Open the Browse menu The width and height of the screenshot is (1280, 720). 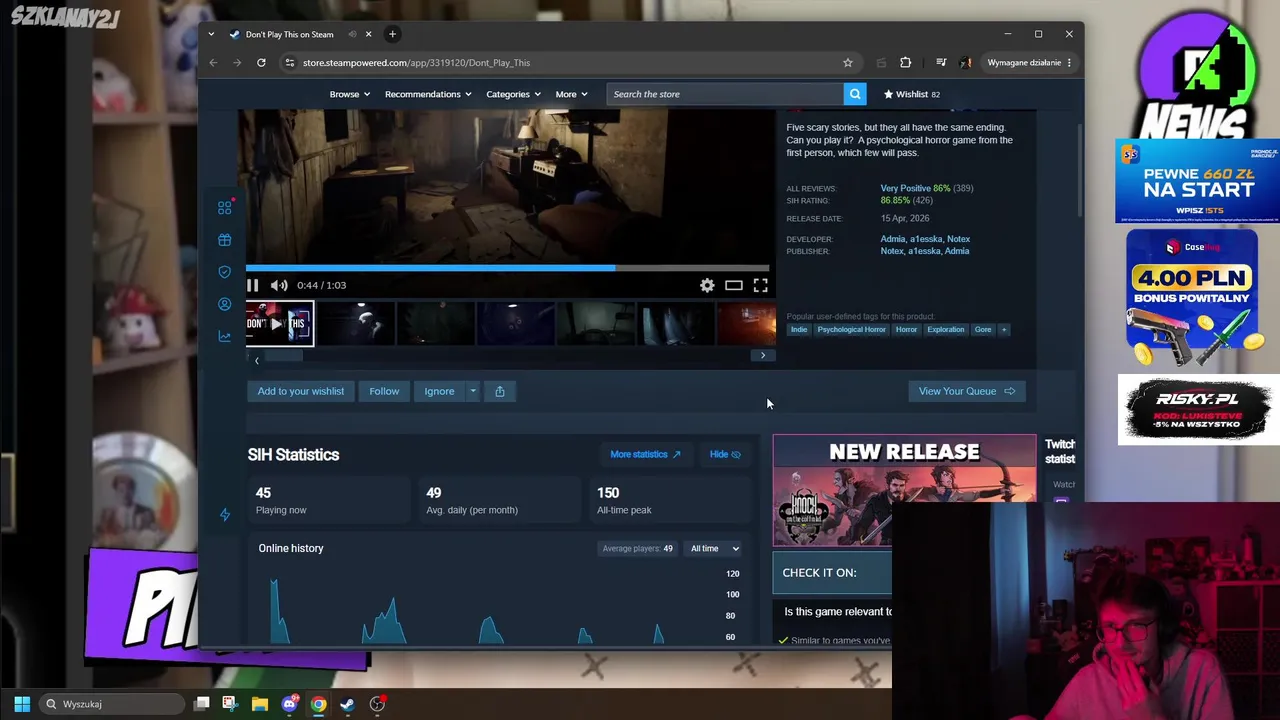349,94
